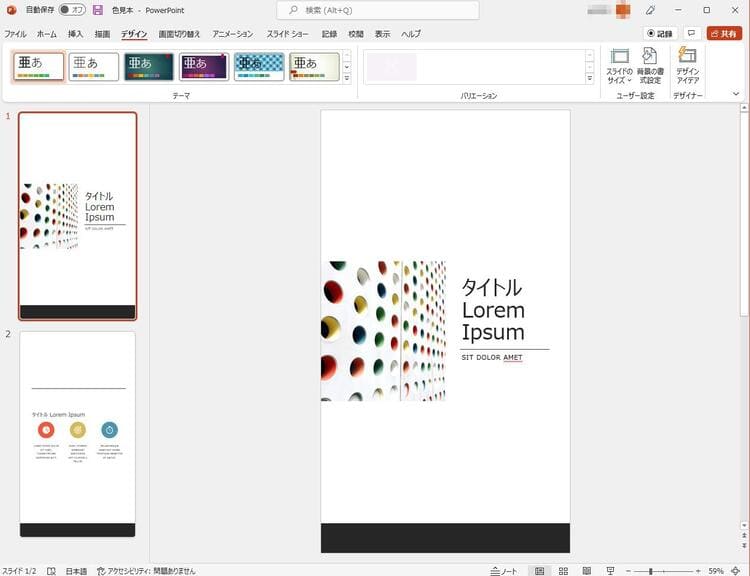This screenshot has height=576, width=750.
Task: Open the 記録 ribbon tab
Action: 329,34
